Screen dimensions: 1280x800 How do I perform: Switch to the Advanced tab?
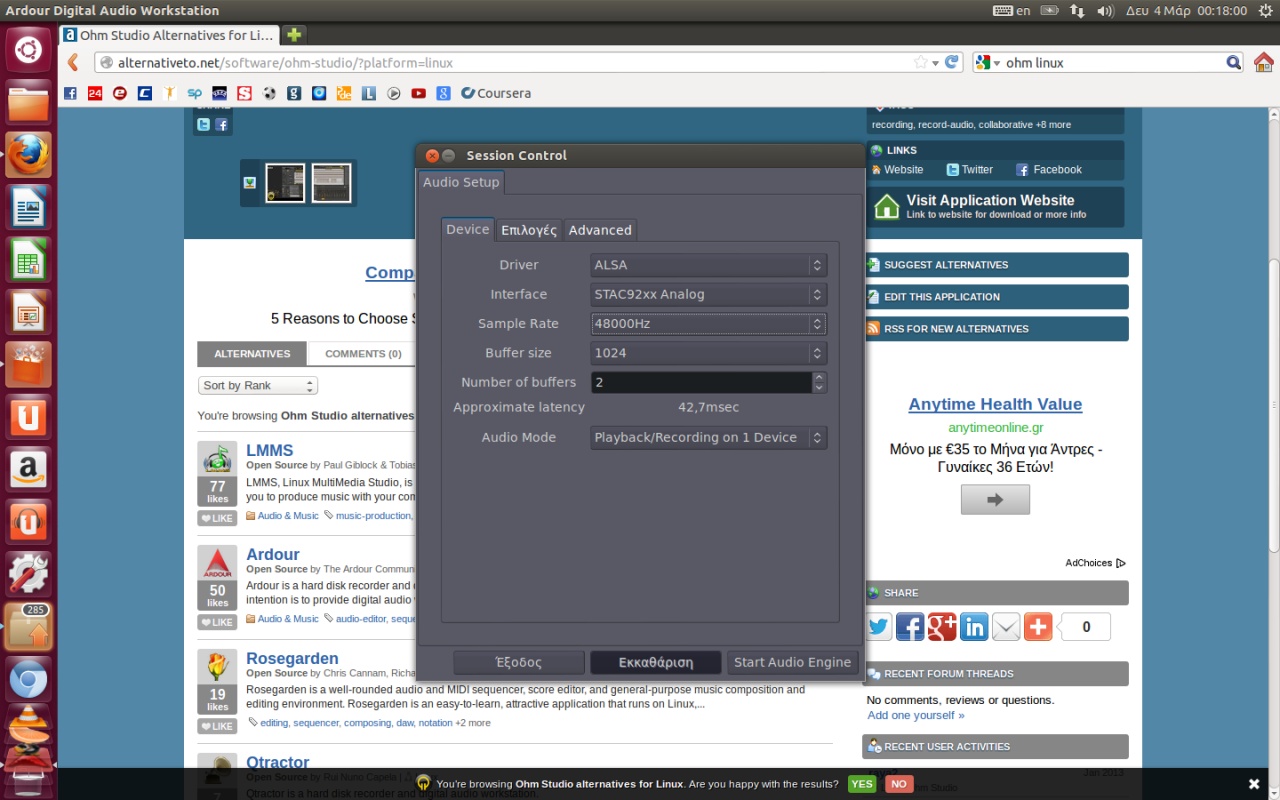pos(600,230)
